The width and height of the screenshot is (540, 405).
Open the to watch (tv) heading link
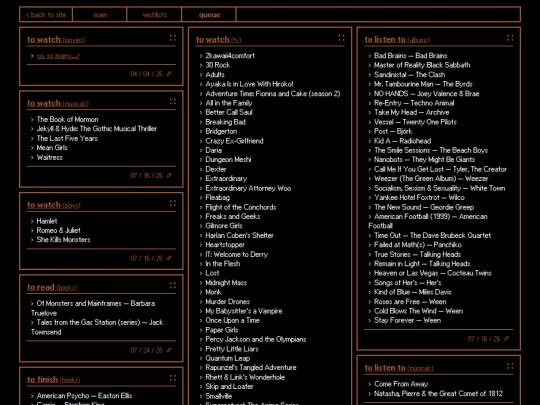(218, 40)
